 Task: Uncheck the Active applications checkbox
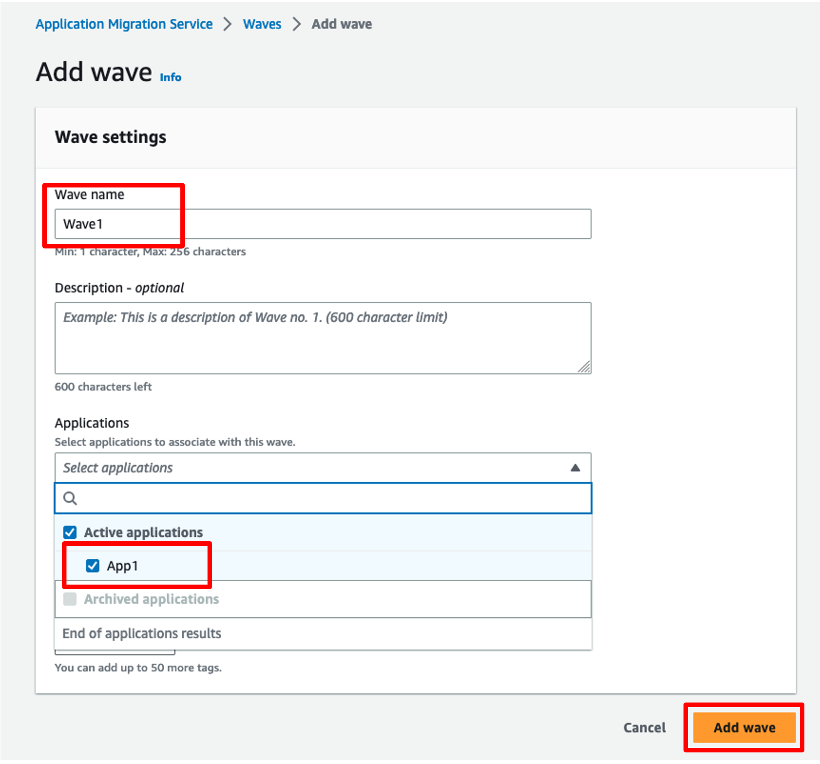[70, 532]
